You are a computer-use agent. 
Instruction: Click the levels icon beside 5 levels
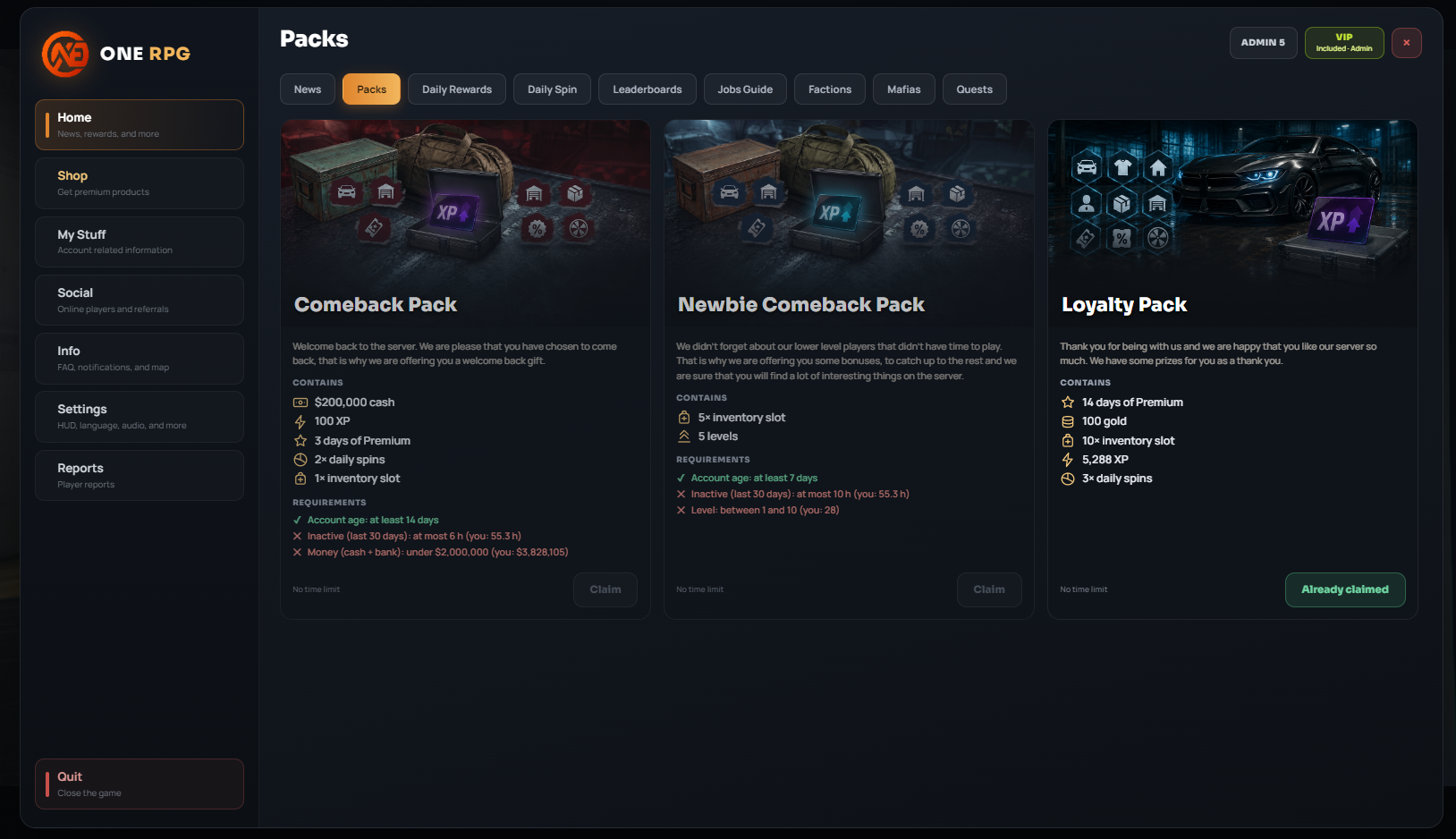point(684,436)
